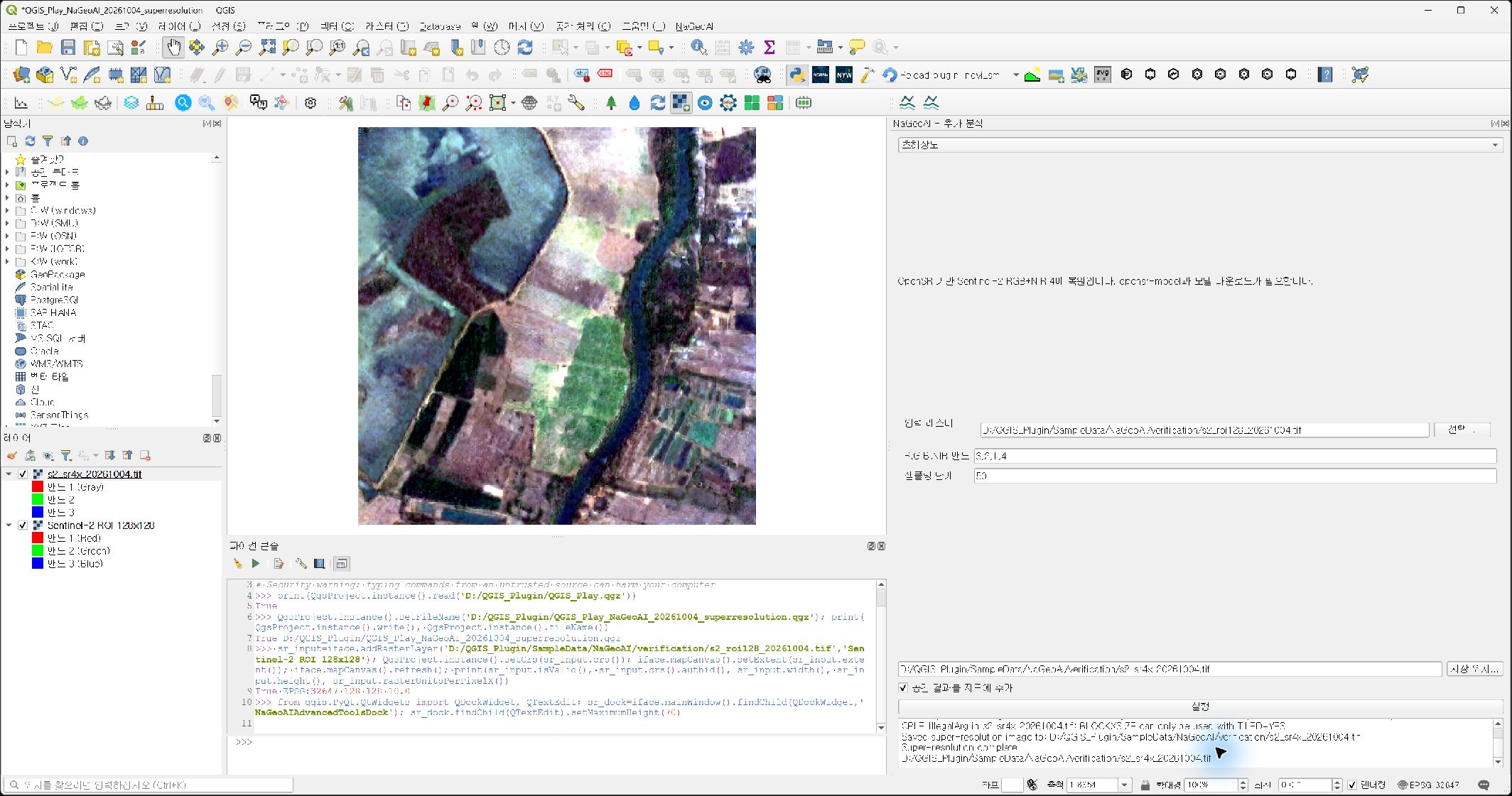Open the statistical summary sigma tool
The width and height of the screenshot is (1512, 796).
click(x=769, y=48)
